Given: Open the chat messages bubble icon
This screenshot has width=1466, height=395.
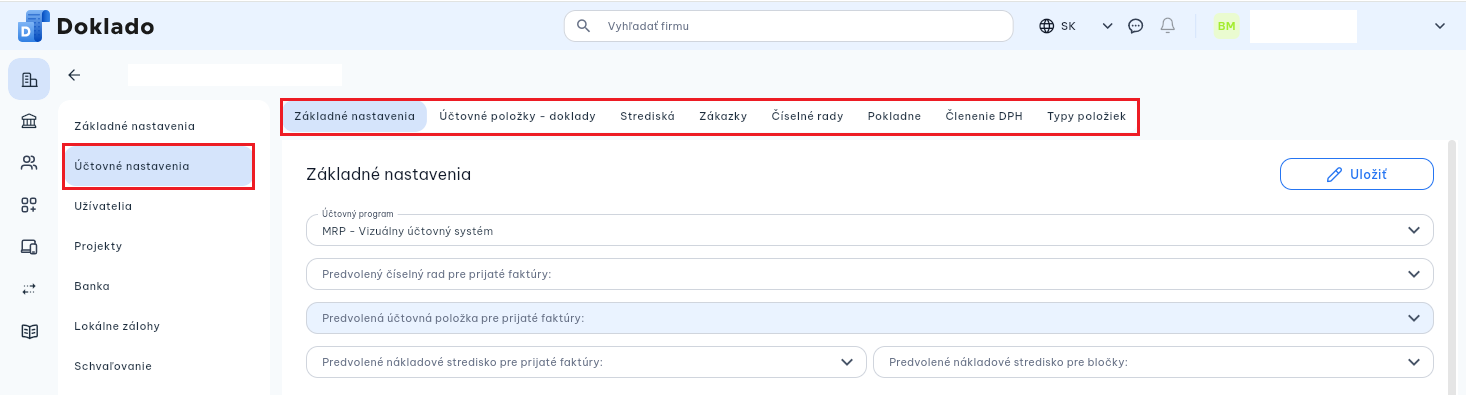Looking at the screenshot, I should [1136, 26].
